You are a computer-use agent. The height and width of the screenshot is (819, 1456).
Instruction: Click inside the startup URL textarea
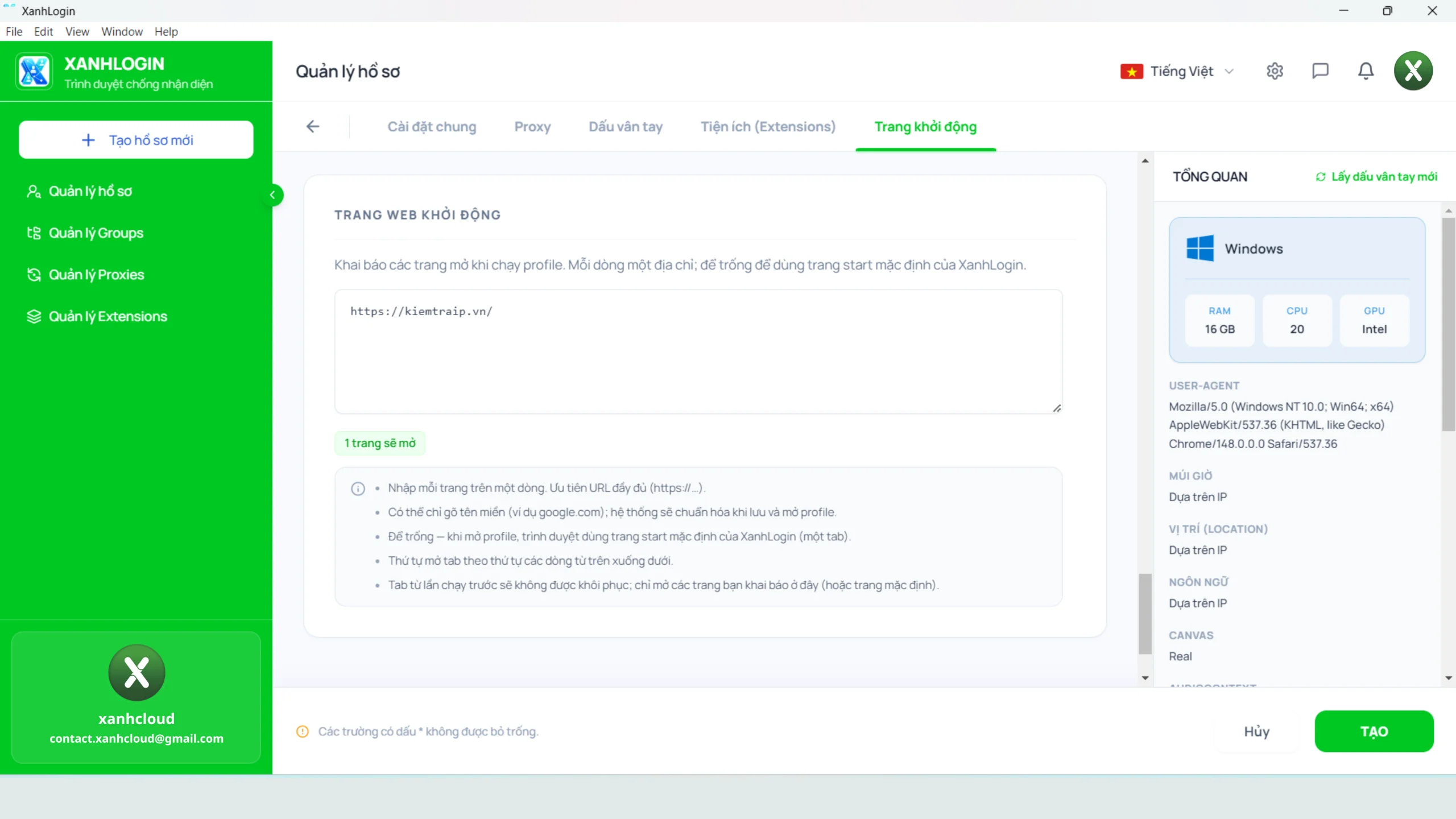point(698,351)
